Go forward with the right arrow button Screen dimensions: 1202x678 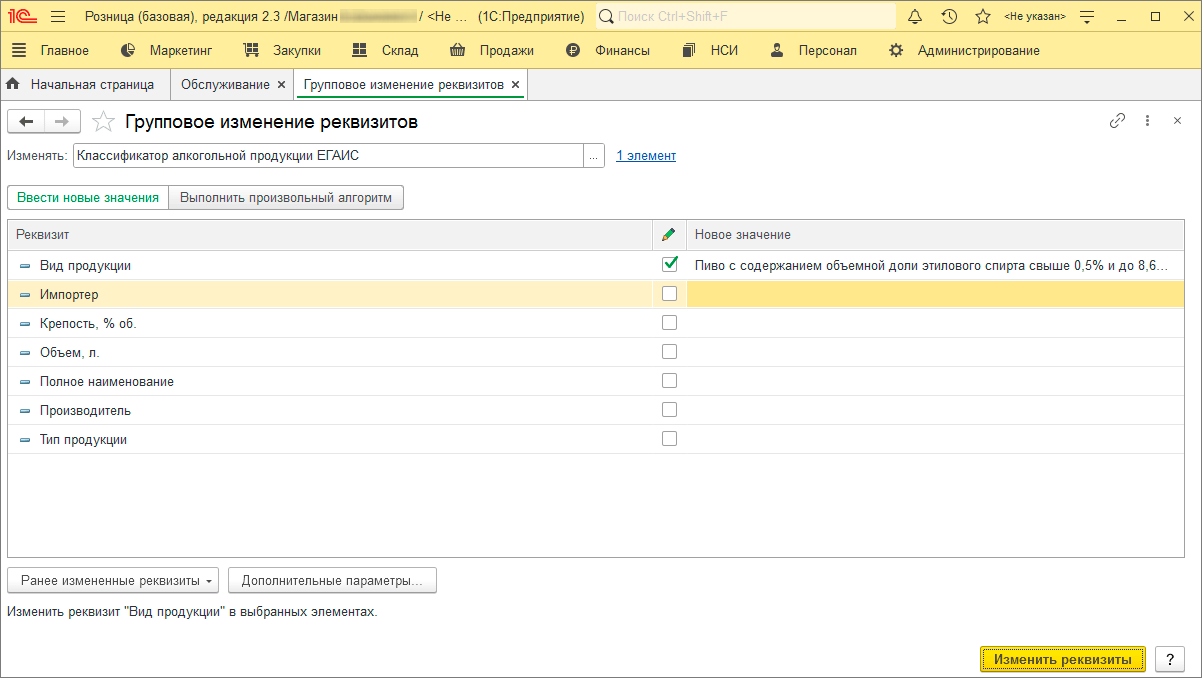[x=62, y=122]
